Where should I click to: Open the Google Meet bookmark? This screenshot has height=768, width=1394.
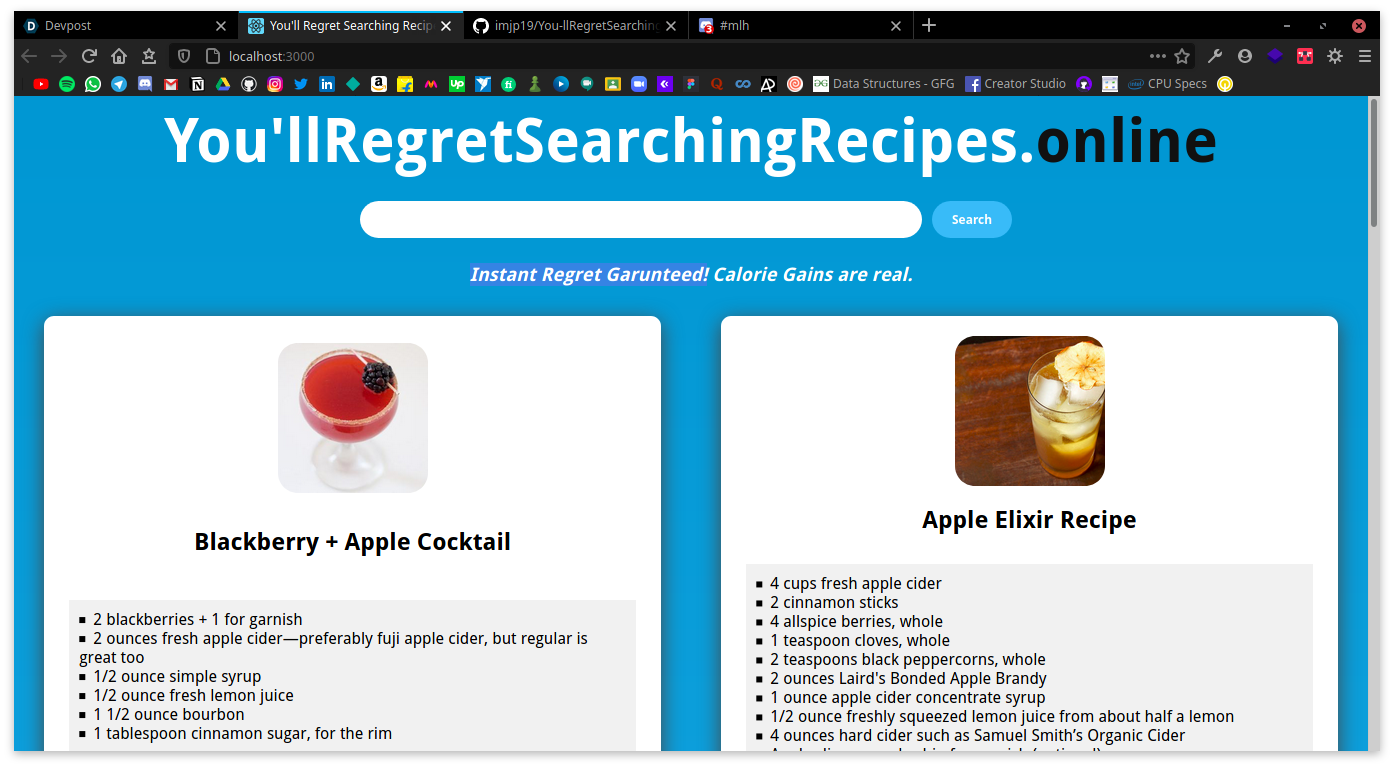click(587, 84)
